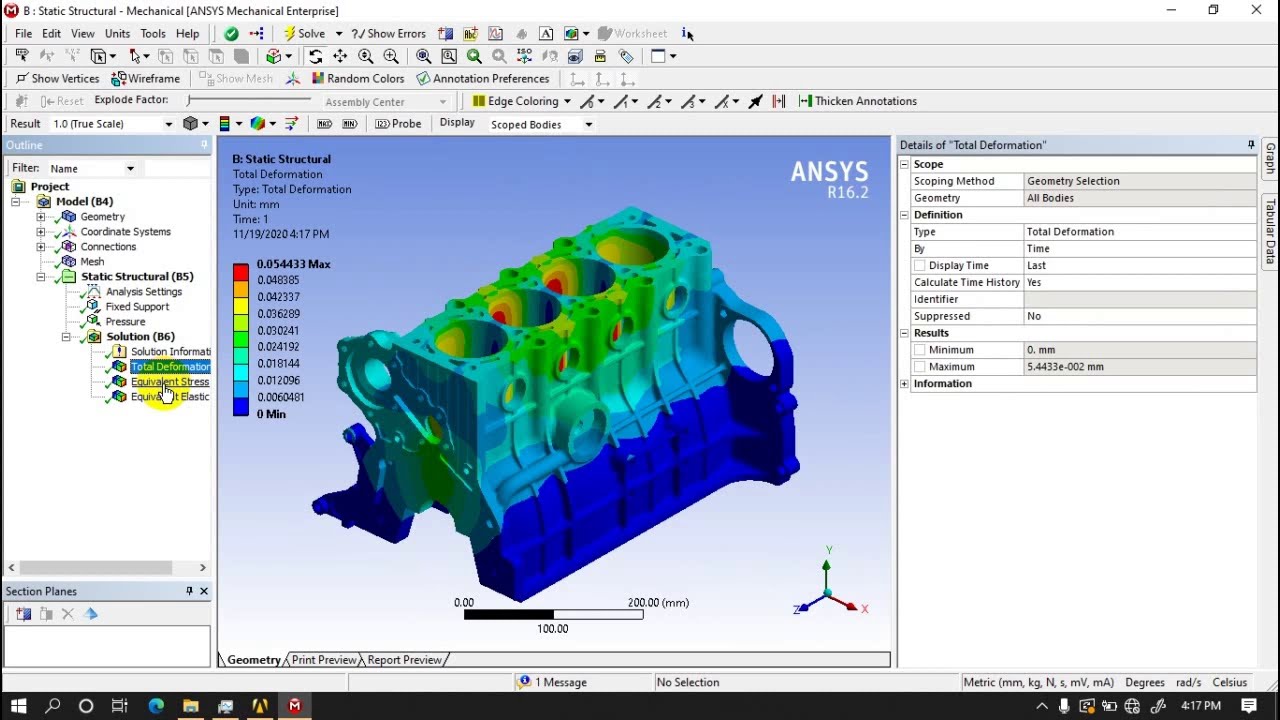Expand the Coordinate Systems node
The width and height of the screenshot is (1280, 720).
point(41,231)
